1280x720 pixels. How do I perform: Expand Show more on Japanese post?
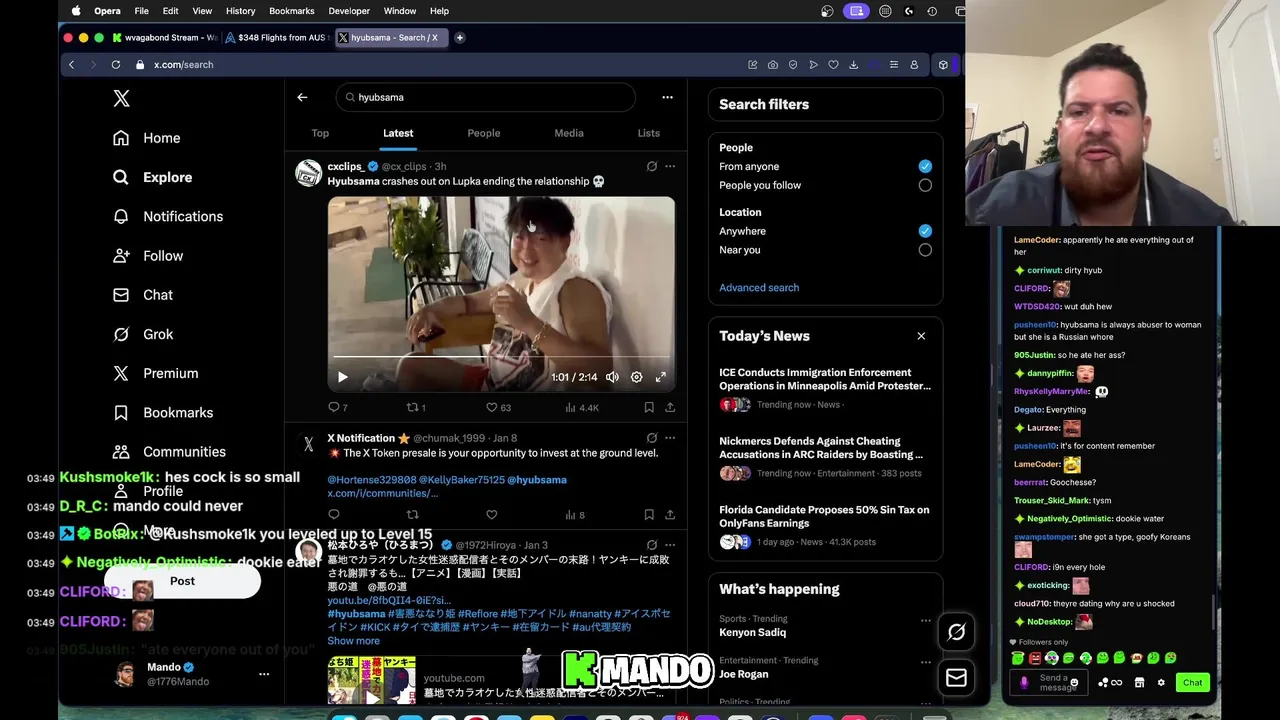pos(353,641)
